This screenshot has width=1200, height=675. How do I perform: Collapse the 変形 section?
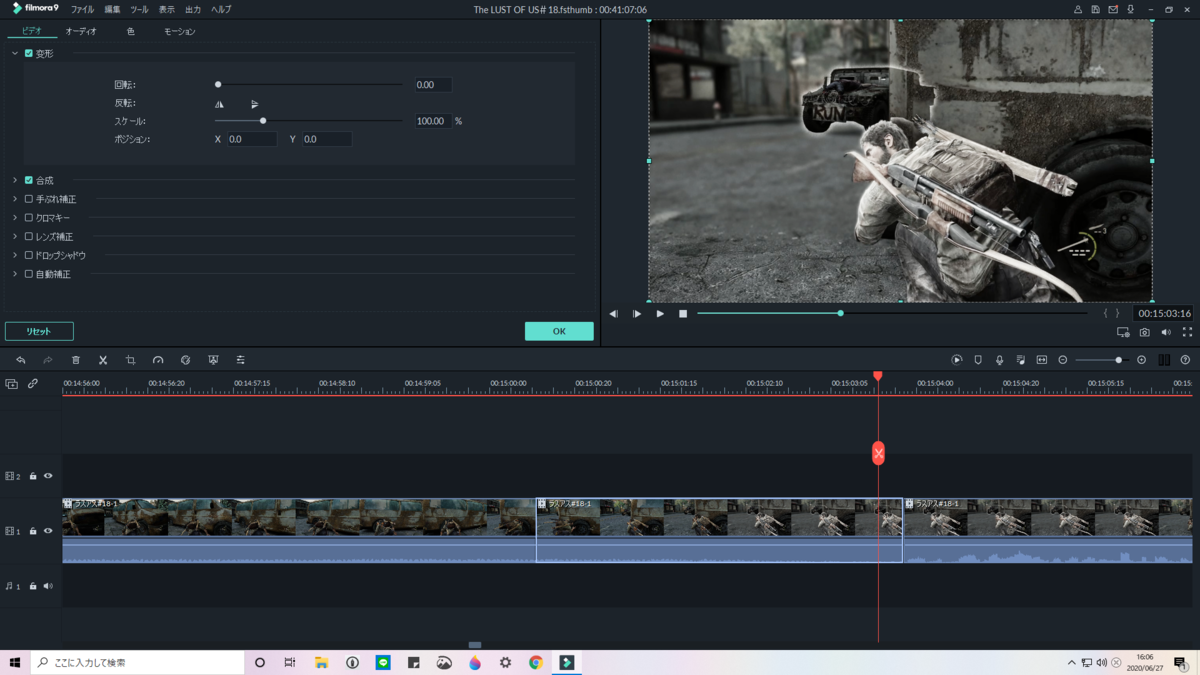pos(15,53)
